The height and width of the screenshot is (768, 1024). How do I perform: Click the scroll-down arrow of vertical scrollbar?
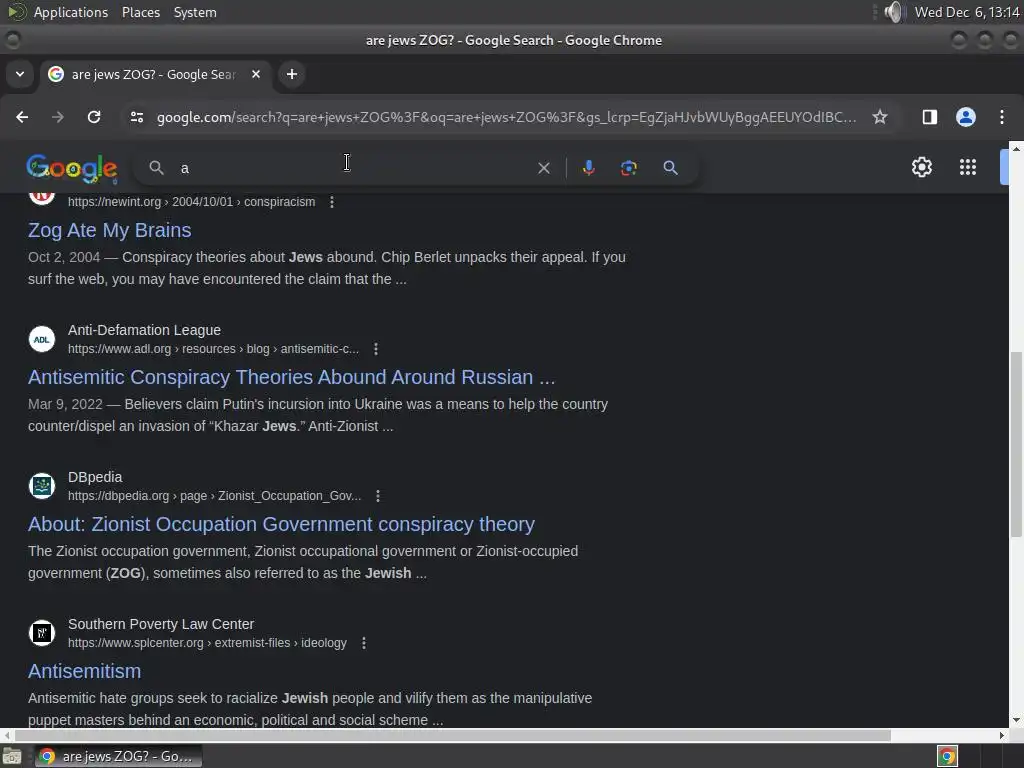pyautogui.click(x=1016, y=720)
